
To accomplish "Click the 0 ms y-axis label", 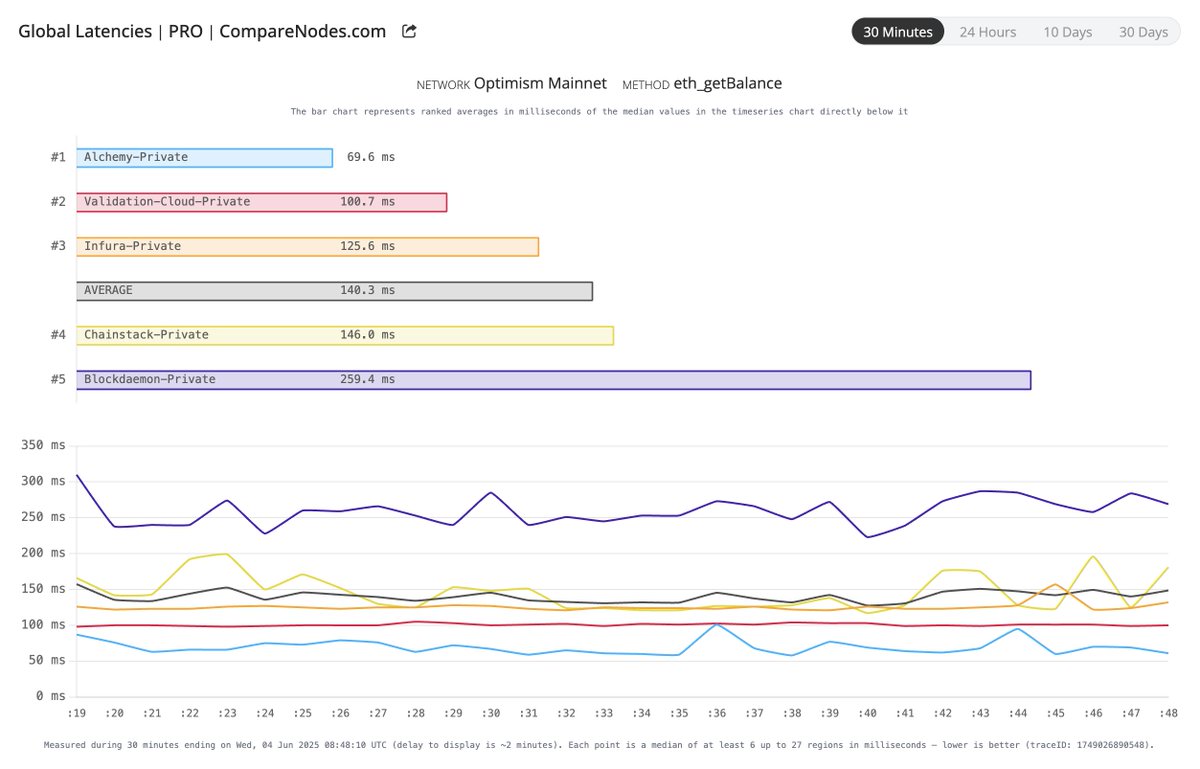I will click(50, 696).
